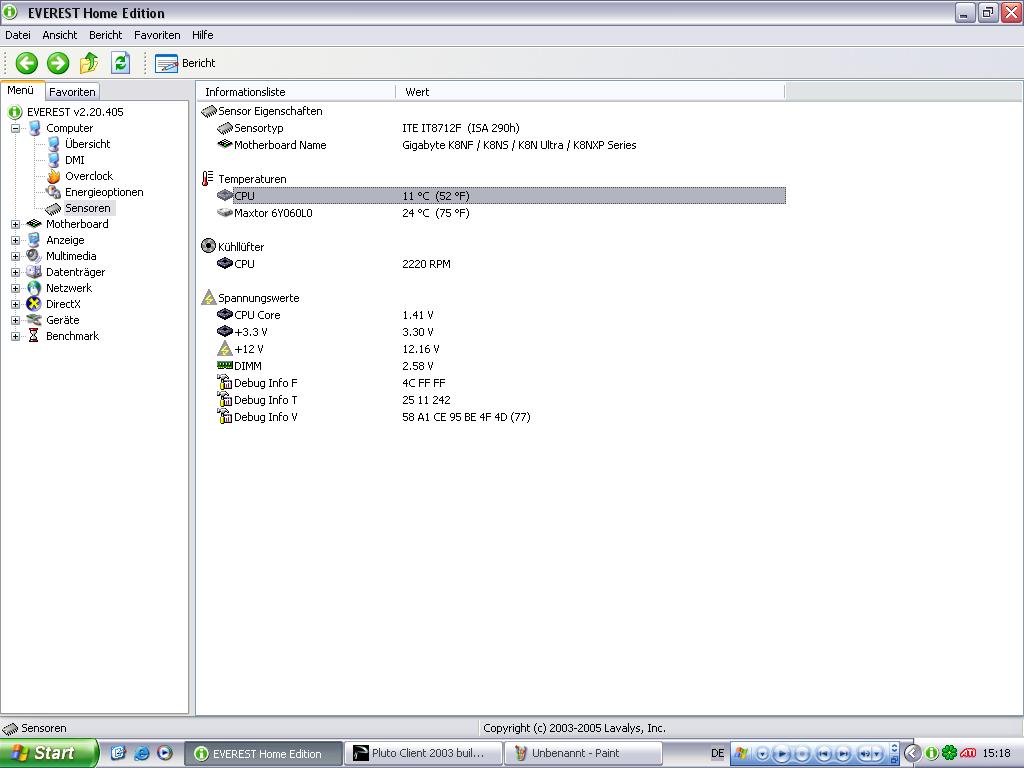Click the Wert column header

point(590,92)
